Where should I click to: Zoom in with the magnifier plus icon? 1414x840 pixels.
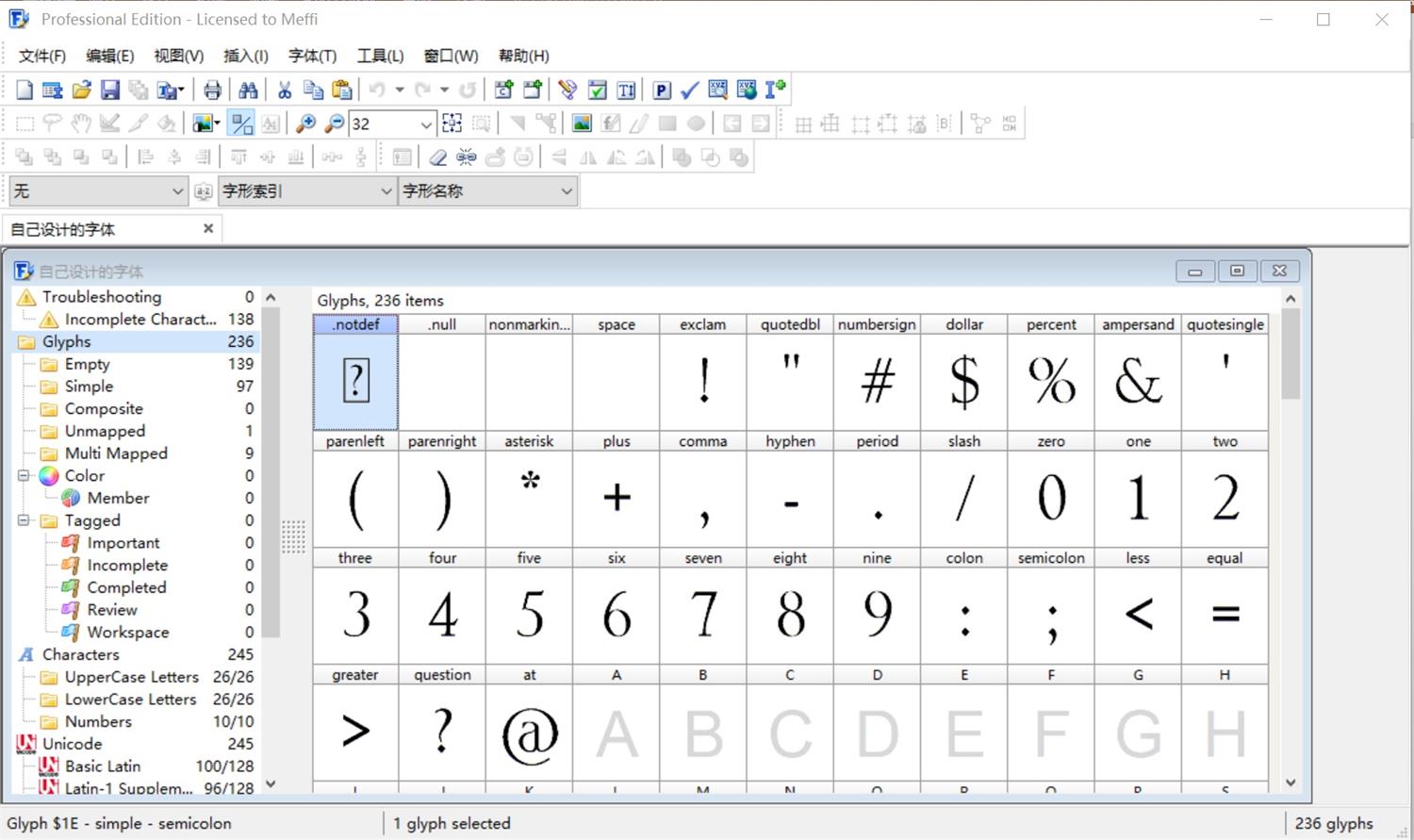[x=305, y=124]
